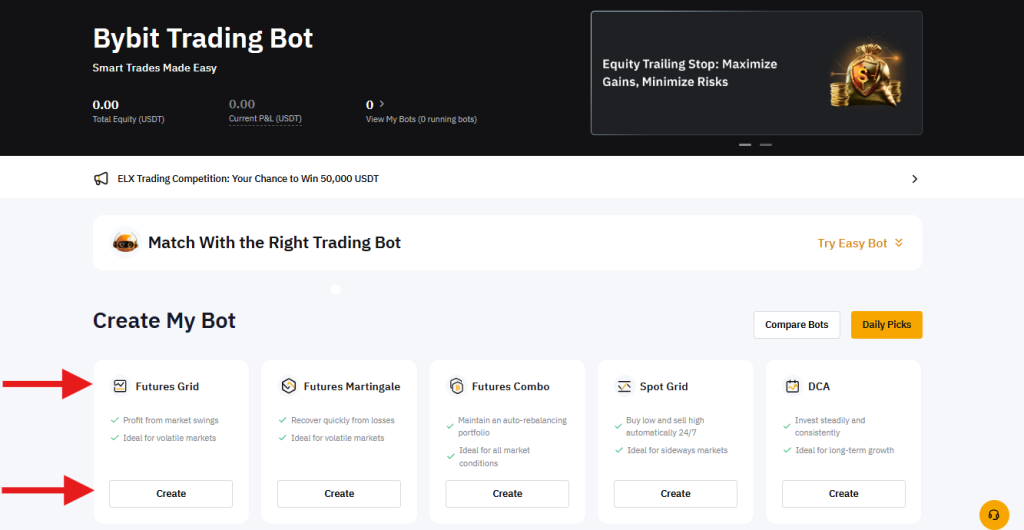1024x530 pixels.
Task: Click the megaphone announcement icon
Action: click(x=101, y=179)
